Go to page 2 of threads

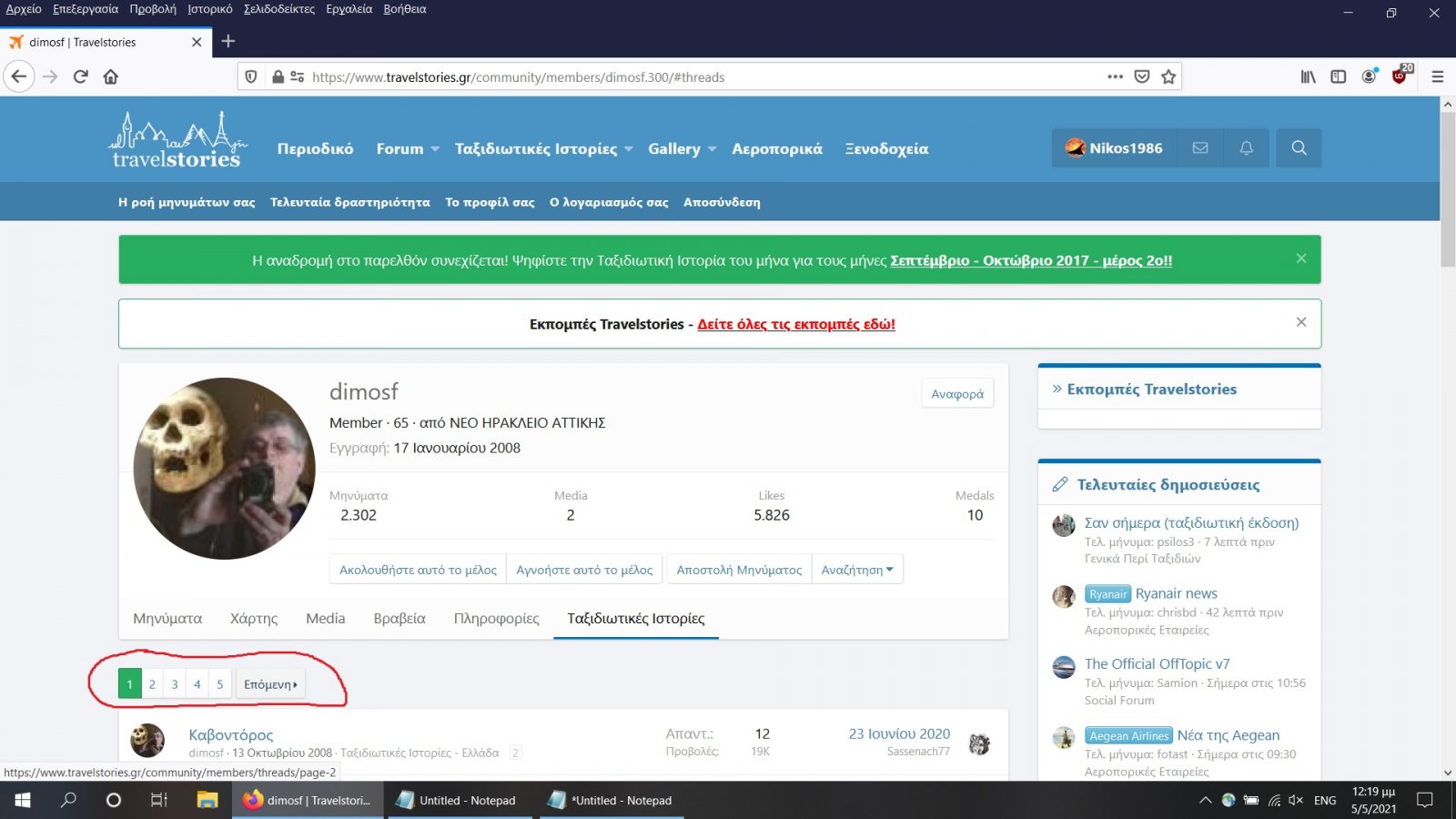pos(152,684)
